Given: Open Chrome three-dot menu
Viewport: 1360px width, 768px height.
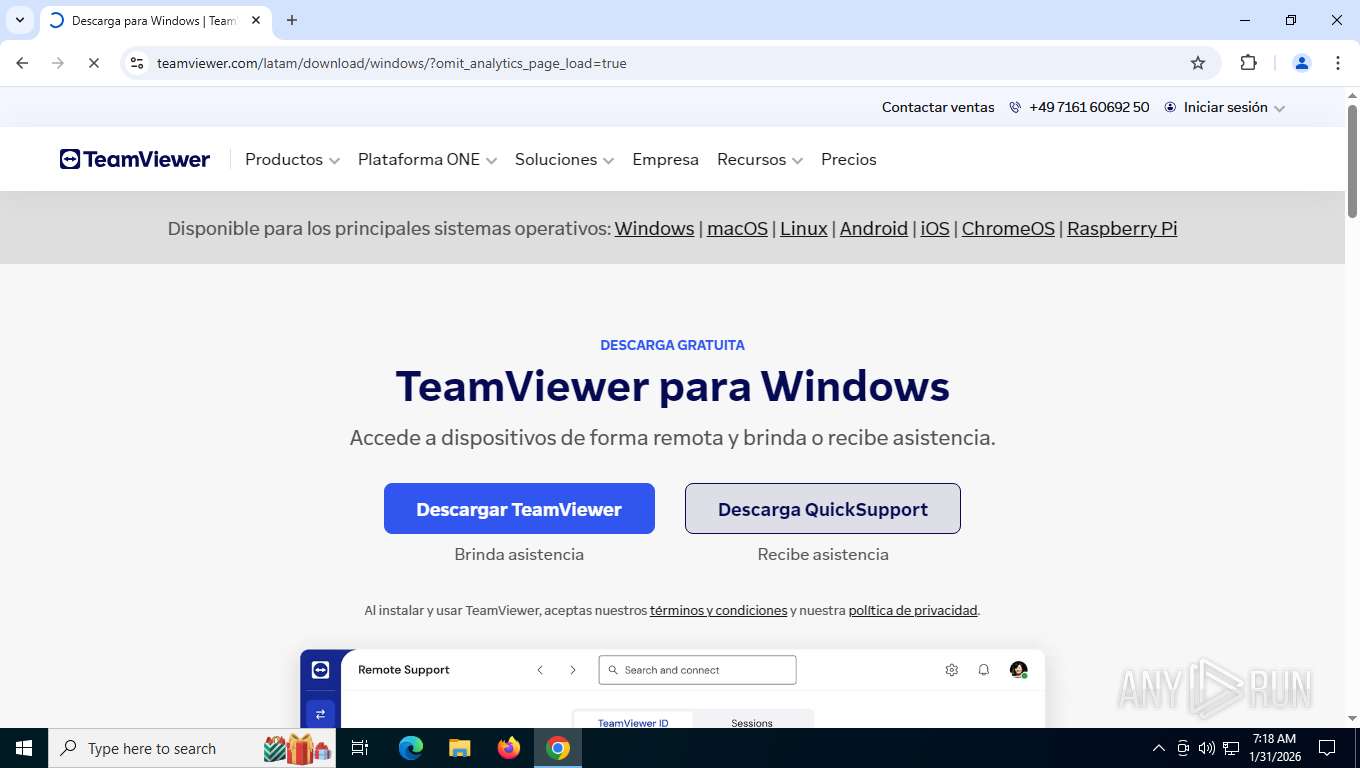Looking at the screenshot, I should (1338, 63).
